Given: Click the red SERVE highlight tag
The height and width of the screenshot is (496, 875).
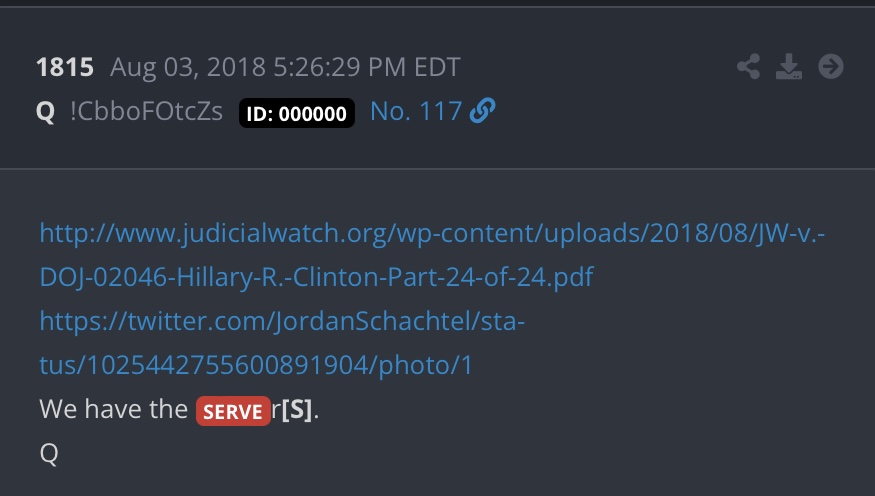Looking at the screenshot, I should point(233,411).
